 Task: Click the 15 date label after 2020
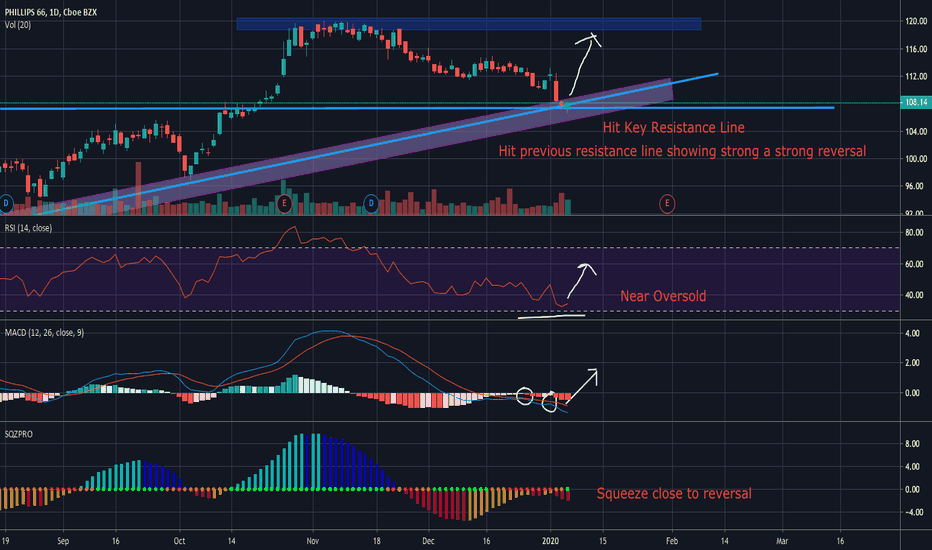(x=603, y=541)
